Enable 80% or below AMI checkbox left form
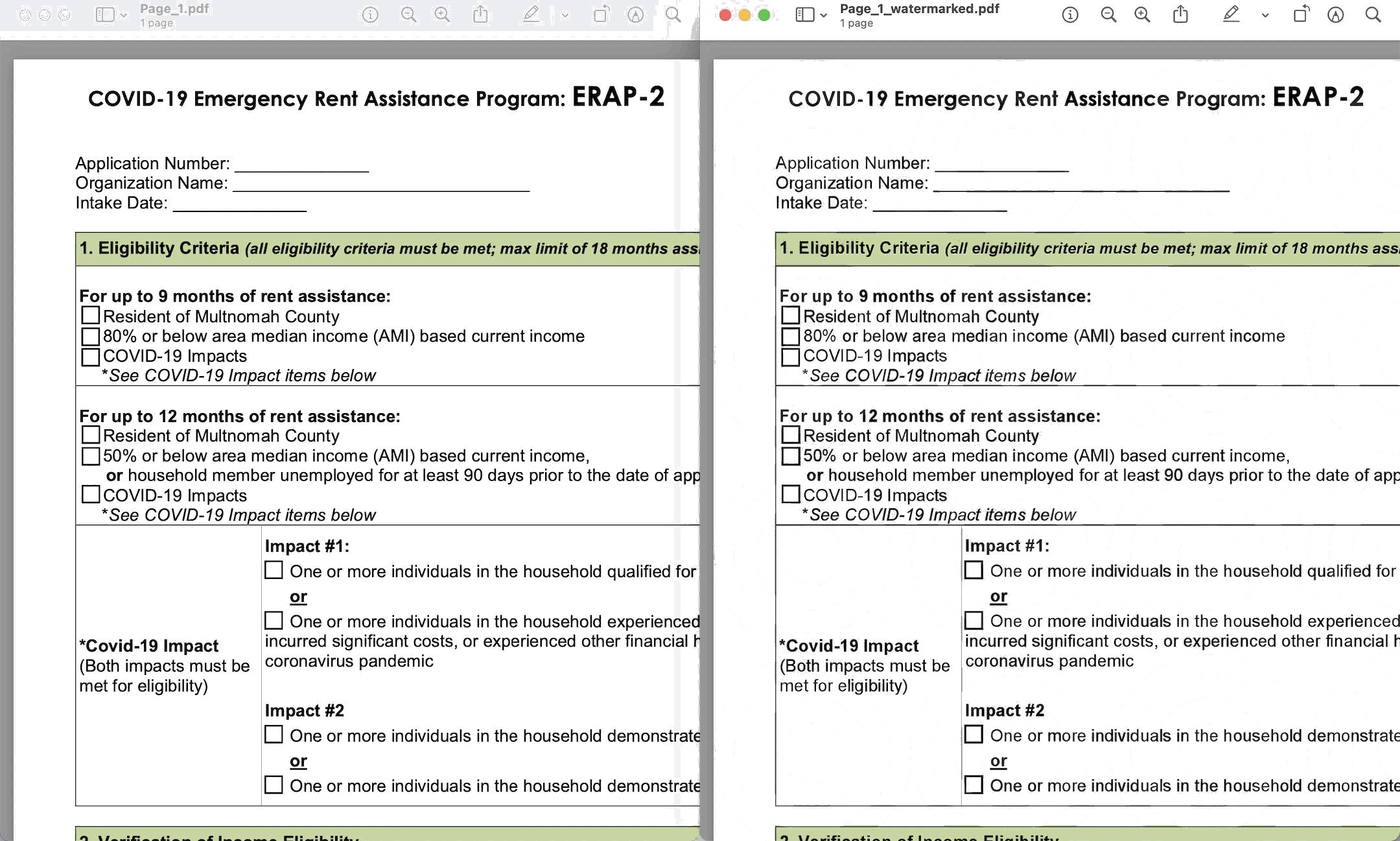 [x=89, y=335]
